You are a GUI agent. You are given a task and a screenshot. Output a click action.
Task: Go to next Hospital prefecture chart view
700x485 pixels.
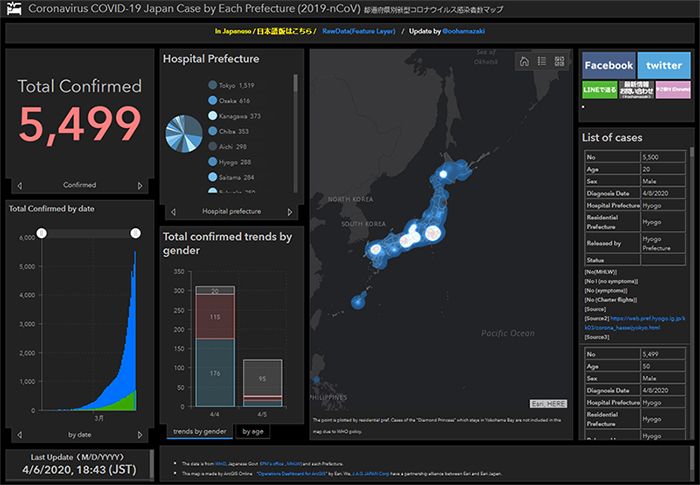point(290,212)
